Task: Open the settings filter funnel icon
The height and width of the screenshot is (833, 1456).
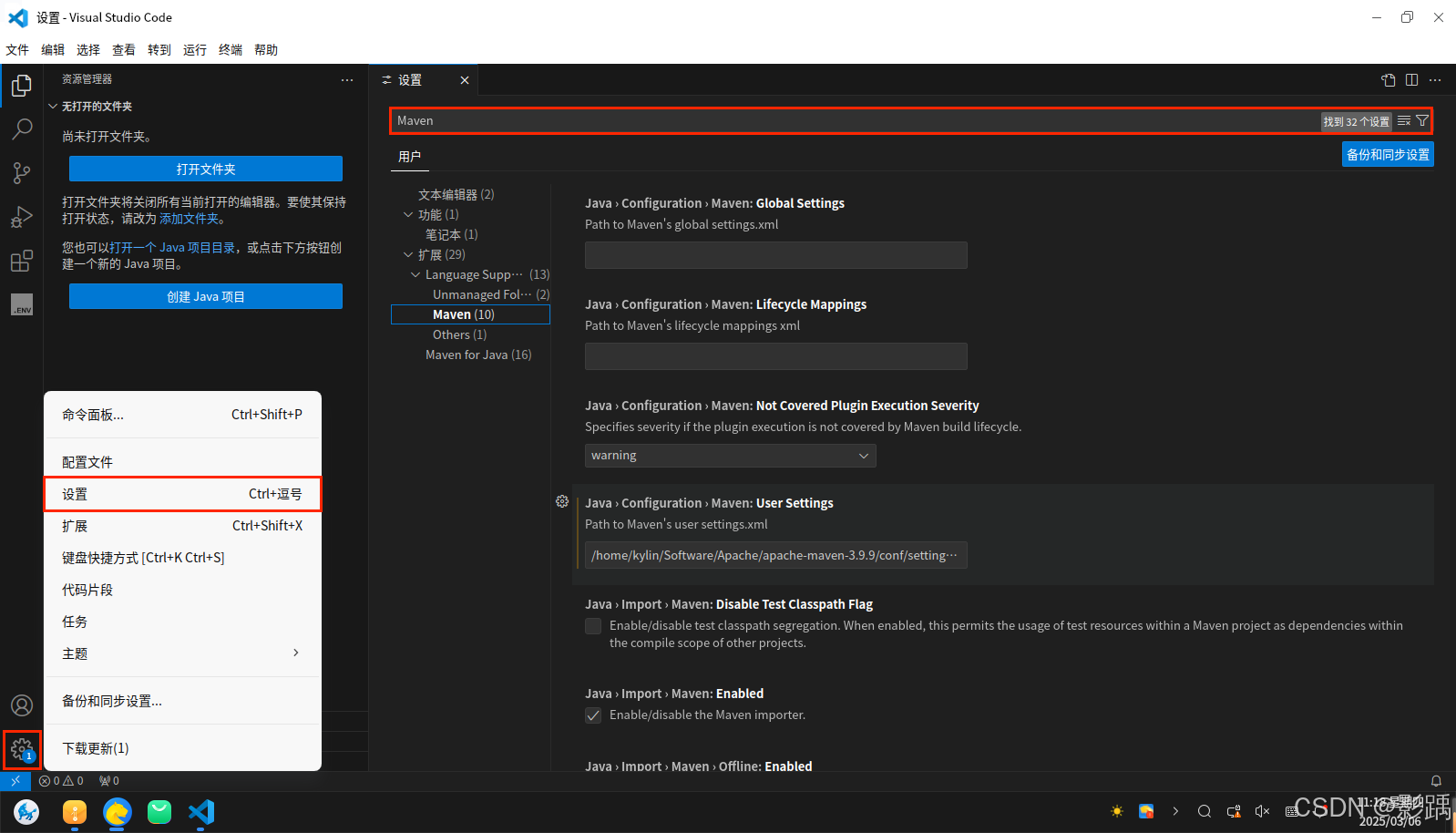Action: point(1422,121)
